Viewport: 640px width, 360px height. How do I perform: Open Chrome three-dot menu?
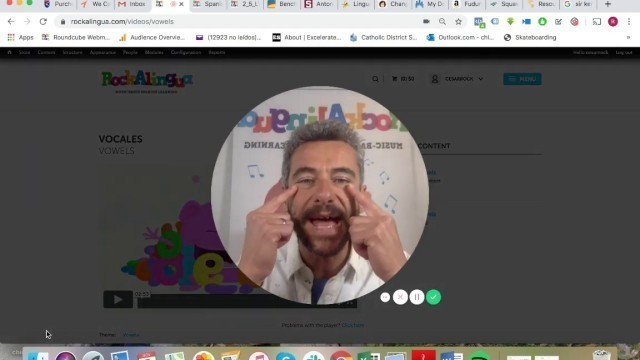pos(629,22)
